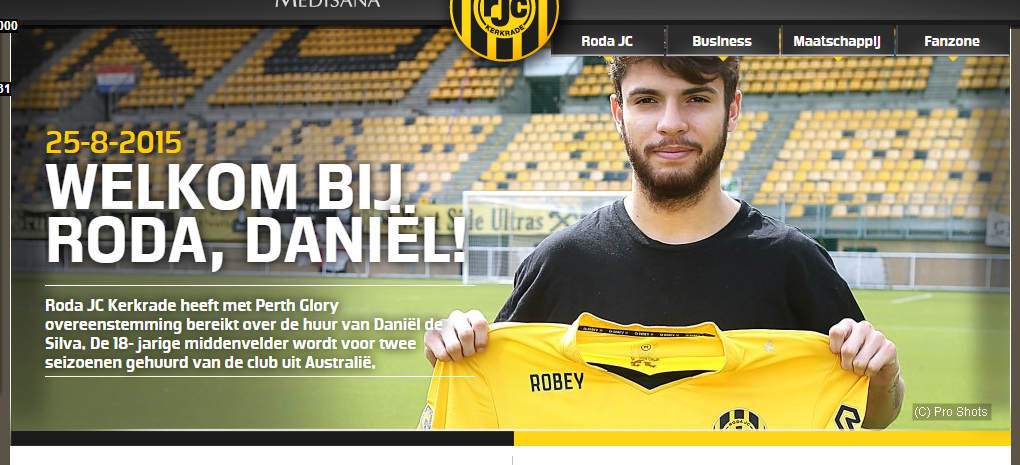Image resolution: width=1020 pixels, height=465 pixels.
Task: Click the black bar below the banner
Action: [262, 438]
